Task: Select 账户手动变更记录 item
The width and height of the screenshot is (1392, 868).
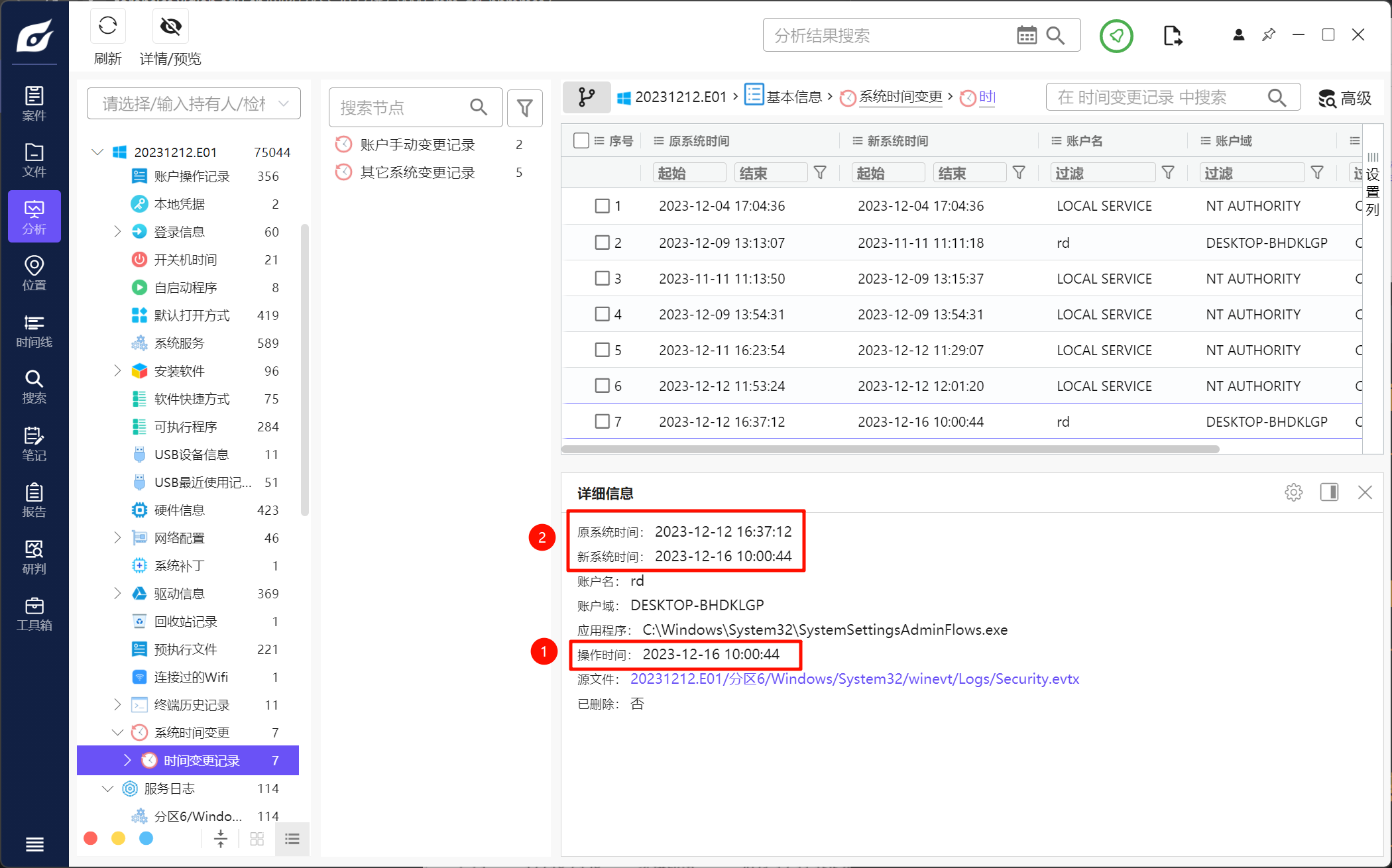Action: pyautogui.click(x=417, y=144)
